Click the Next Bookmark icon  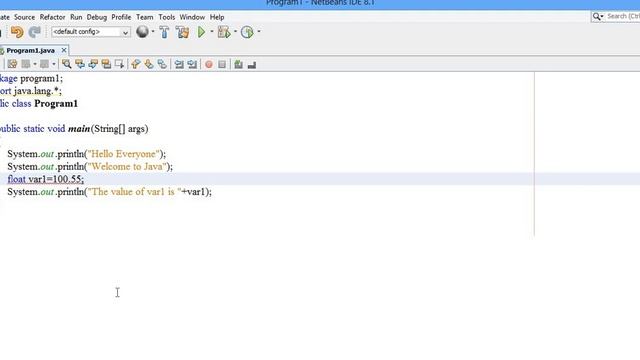149,64
